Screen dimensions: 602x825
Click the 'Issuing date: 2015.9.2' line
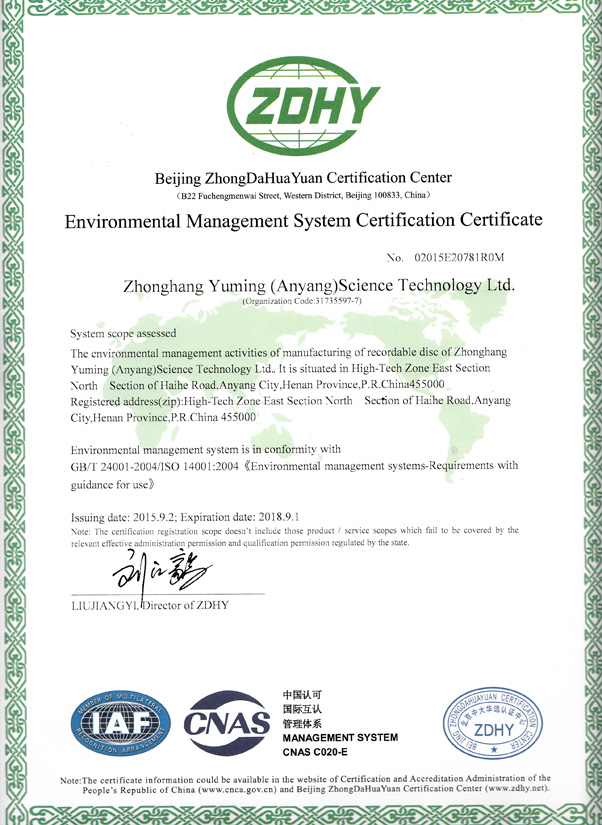click(x=185, y=517)
